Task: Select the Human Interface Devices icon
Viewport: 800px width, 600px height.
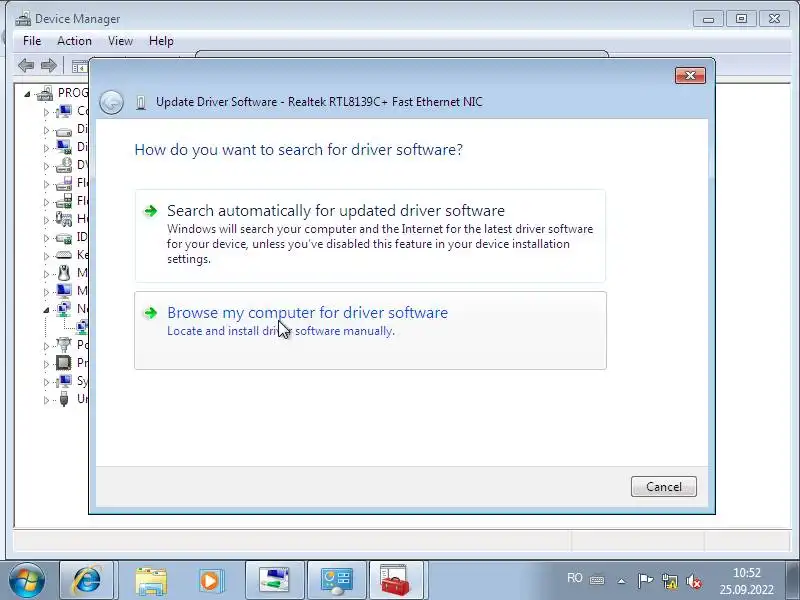Action: pyautogui.click(x=64, y=219)
